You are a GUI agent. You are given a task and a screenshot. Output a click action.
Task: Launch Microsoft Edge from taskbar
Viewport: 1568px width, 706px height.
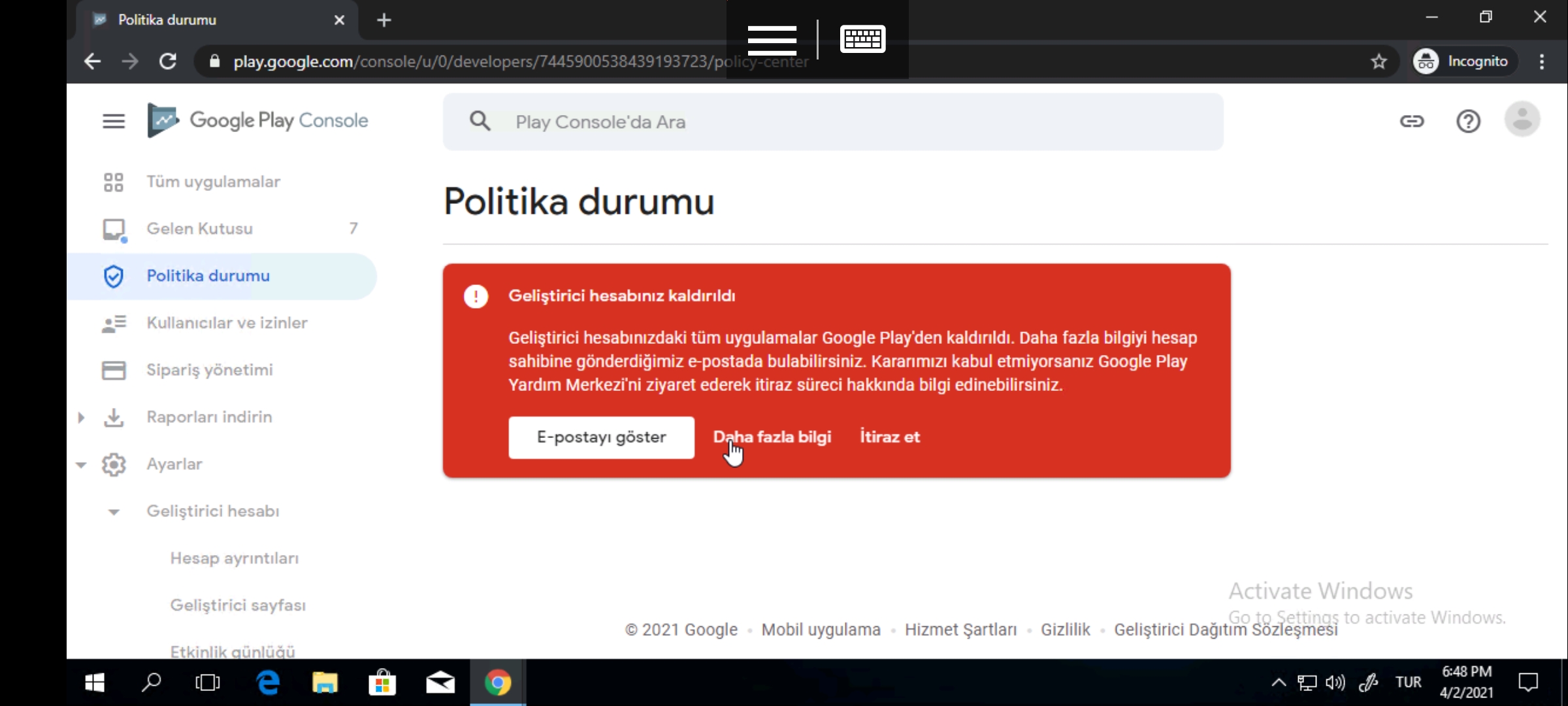[x=268, y=682]
